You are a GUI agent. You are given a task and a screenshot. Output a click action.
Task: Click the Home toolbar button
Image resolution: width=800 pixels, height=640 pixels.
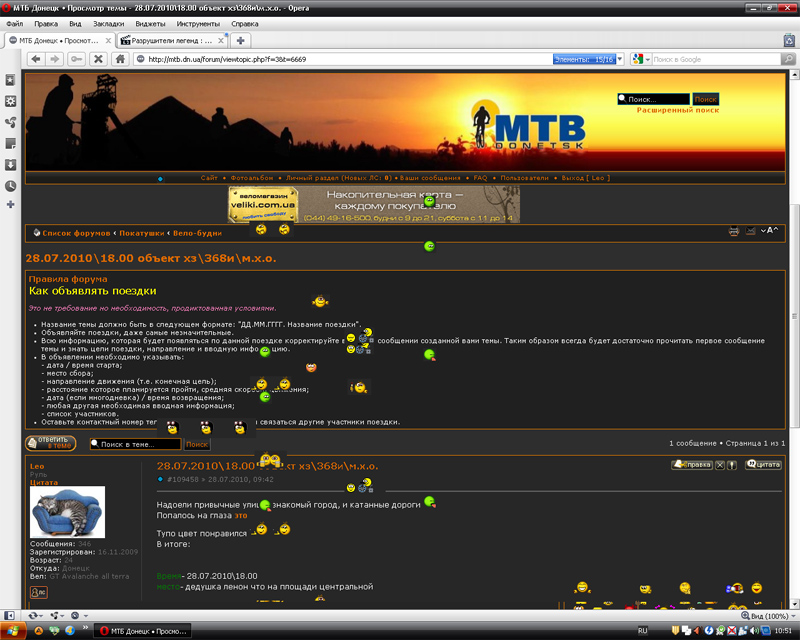click(x=119, y=59)
